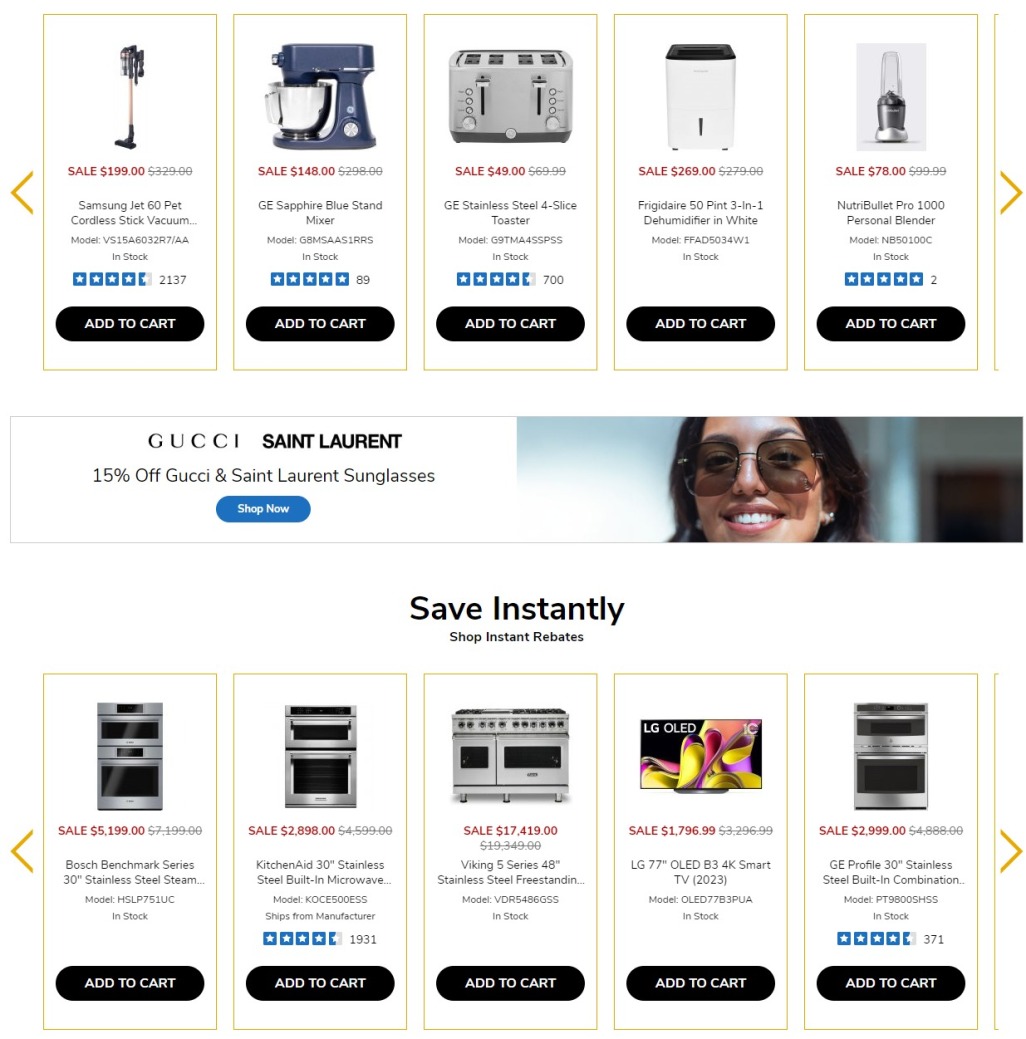Click the Shop Instant Rebates link
Screen dimensions: 1026x1039
pos(516,637)
